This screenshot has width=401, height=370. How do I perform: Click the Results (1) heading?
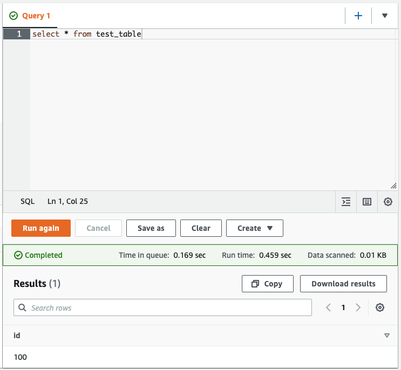tap(37, 284)
